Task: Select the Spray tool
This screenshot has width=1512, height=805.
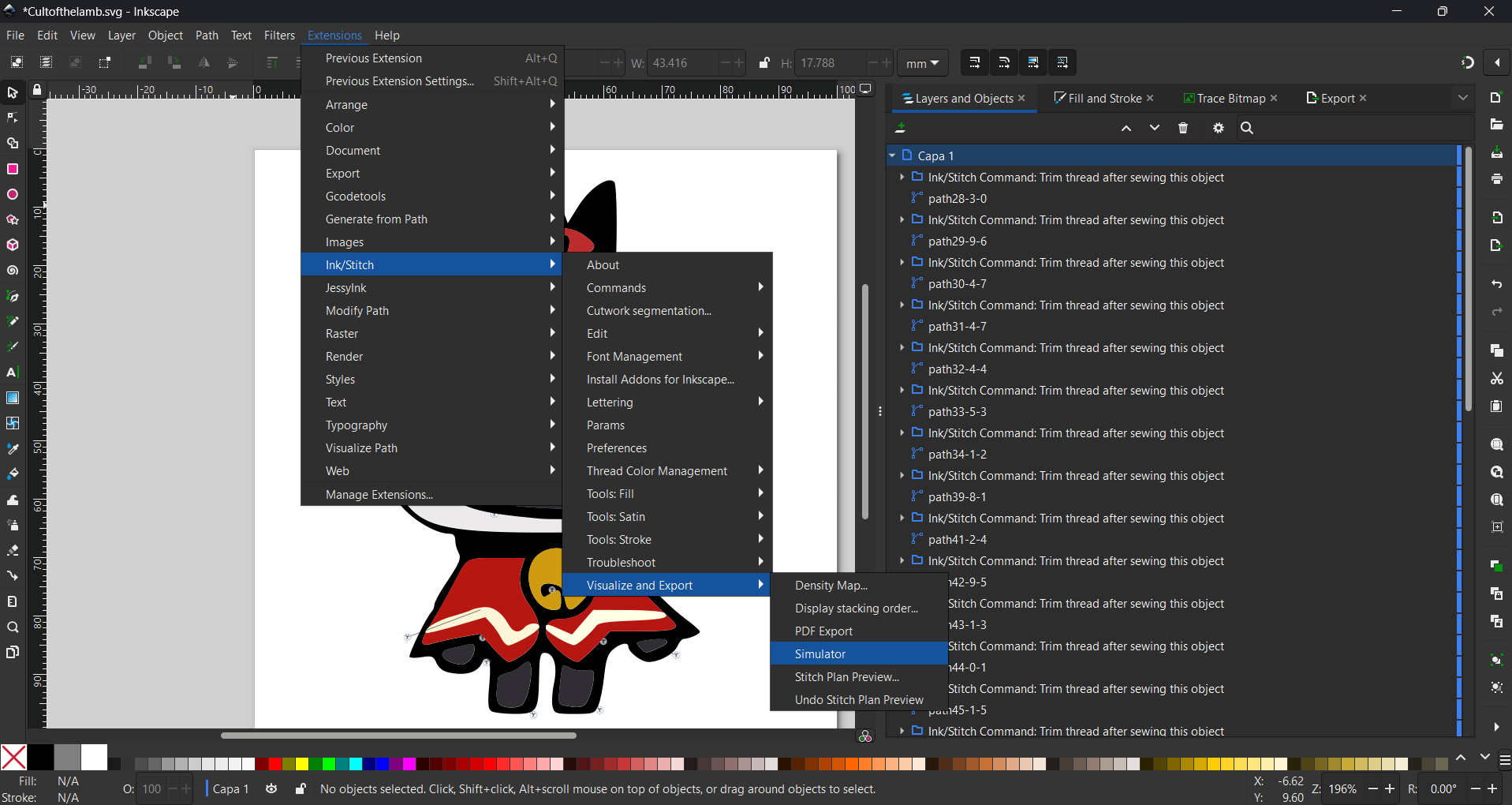Action: (13, 525)
